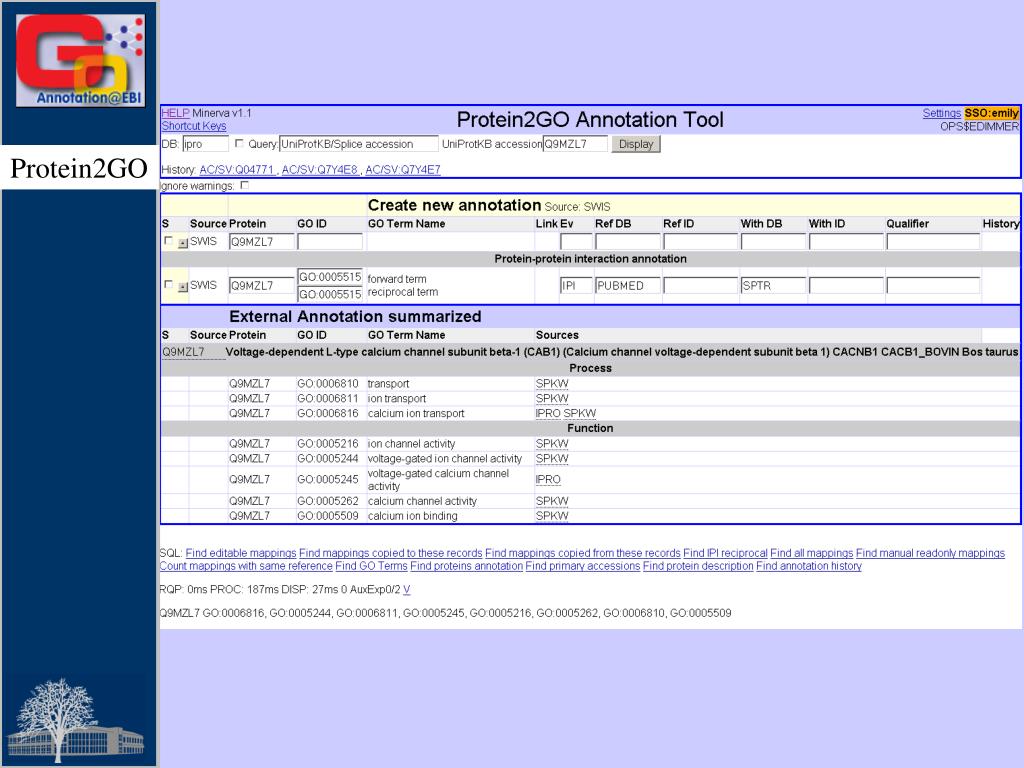Click the Link Ev field in the new annotation row
1024x768 pixels.
tap(576, 242)
